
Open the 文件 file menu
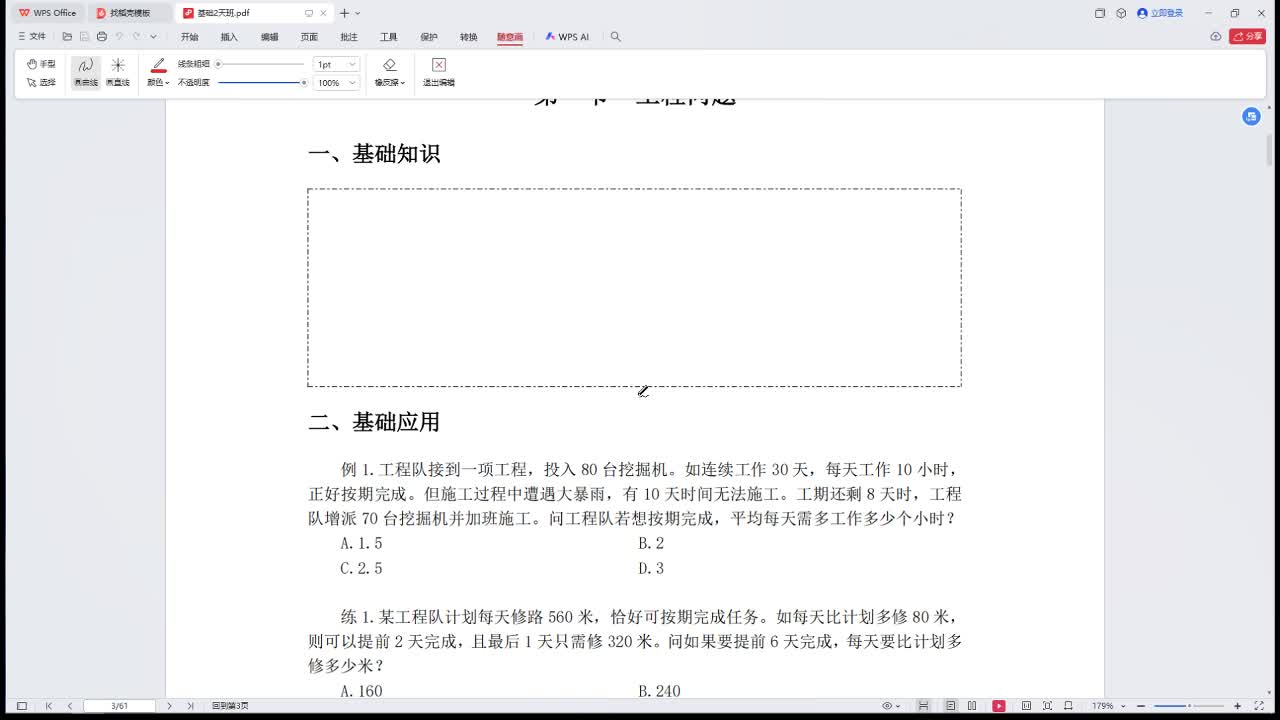click(x=32, y=37)
